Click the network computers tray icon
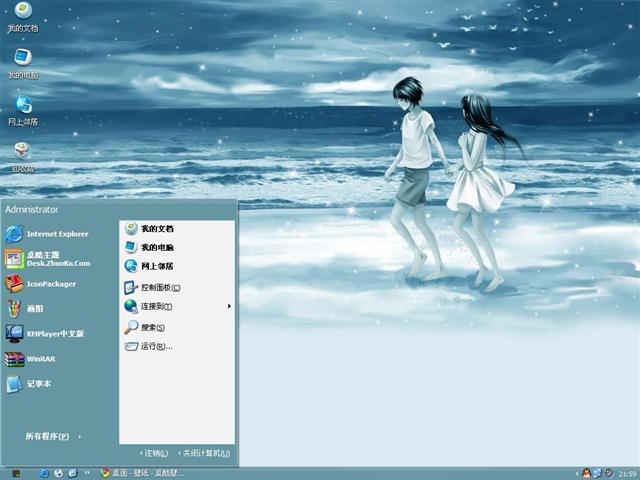Screen dimensions: 640x480 point(598,473)
